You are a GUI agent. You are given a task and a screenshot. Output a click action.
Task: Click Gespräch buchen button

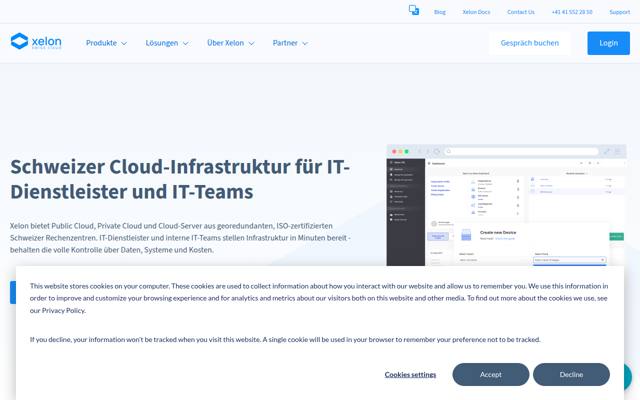(x=529, y=43)
